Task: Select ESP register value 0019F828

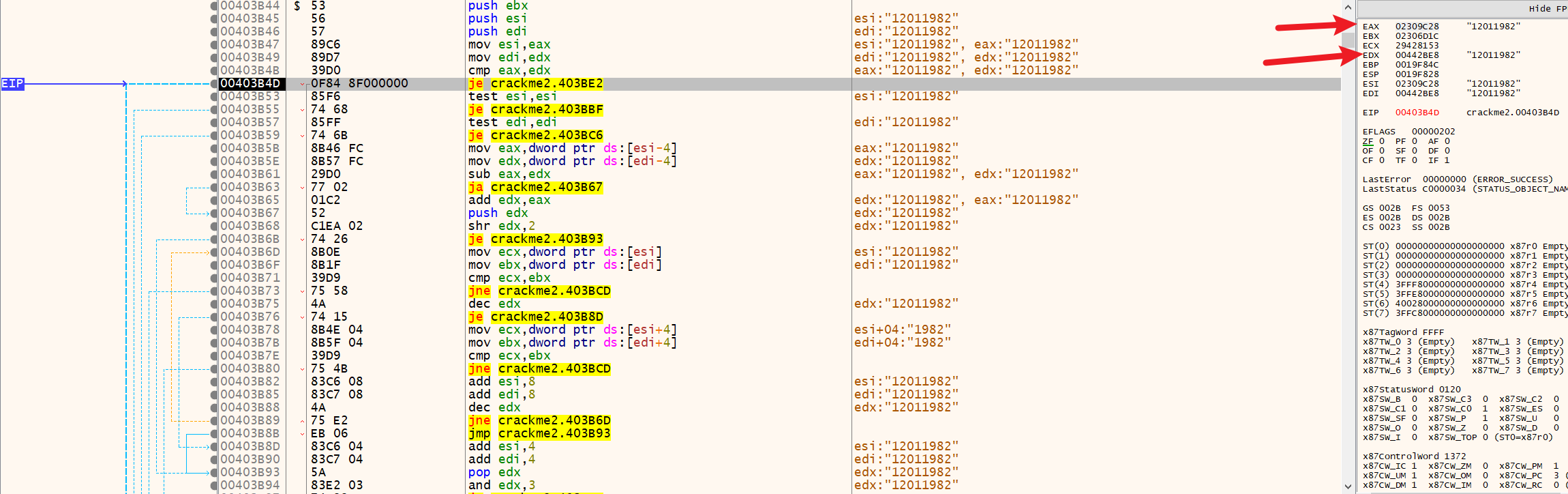Action: (x=1417, y=74)
